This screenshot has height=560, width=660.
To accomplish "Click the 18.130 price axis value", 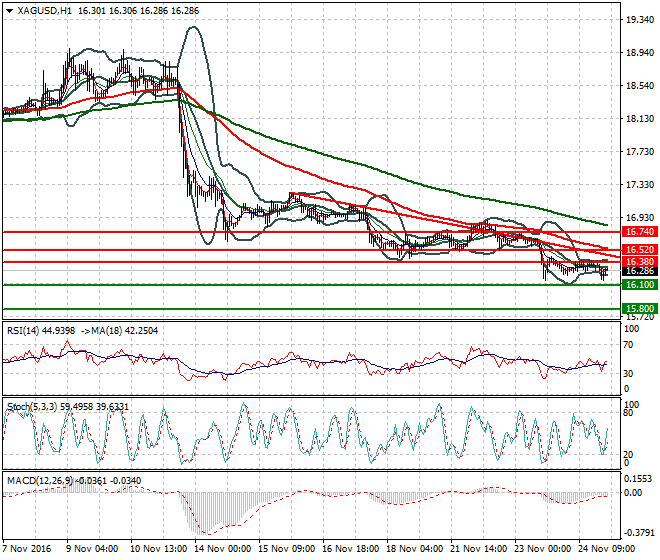I will [x=640, y=119].
